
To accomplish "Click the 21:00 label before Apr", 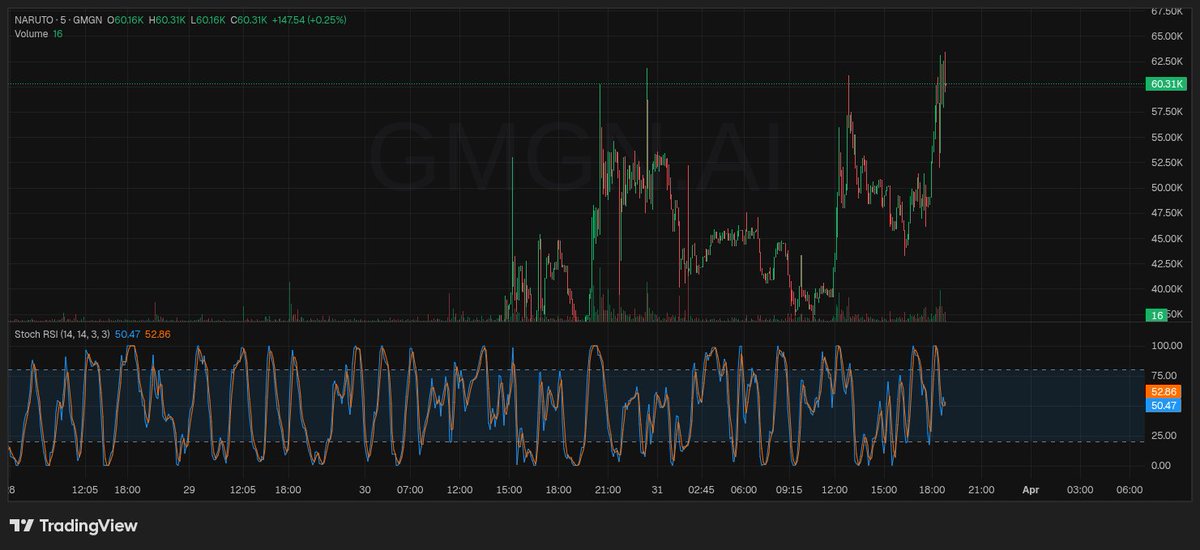I will [x=980, y=490].
